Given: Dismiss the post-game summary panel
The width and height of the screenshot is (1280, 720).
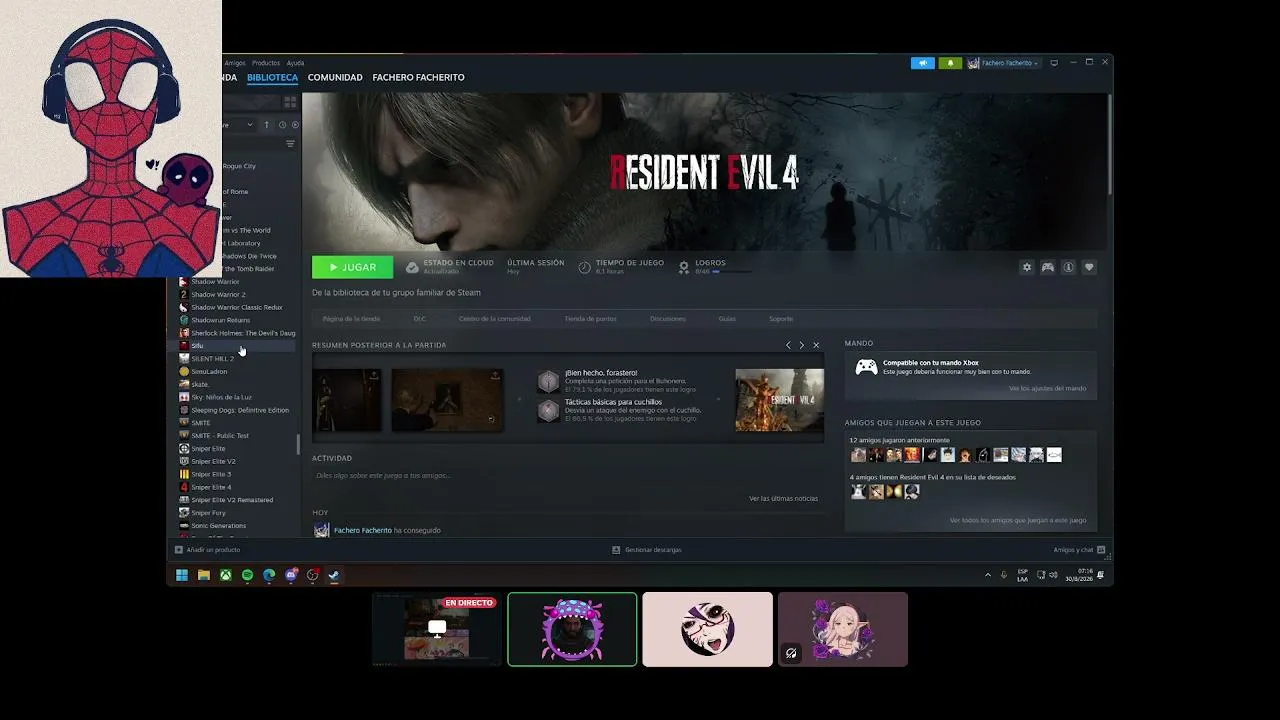Looking at the screenshot, I should pyautogui.click(x=816, y=345).
